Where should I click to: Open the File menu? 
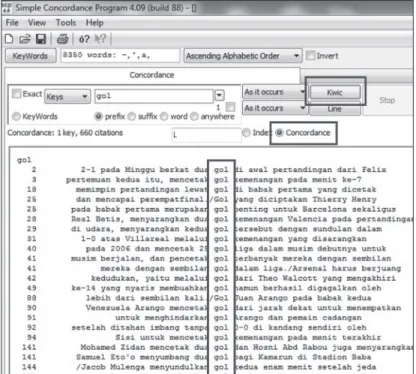click(12, 23)
